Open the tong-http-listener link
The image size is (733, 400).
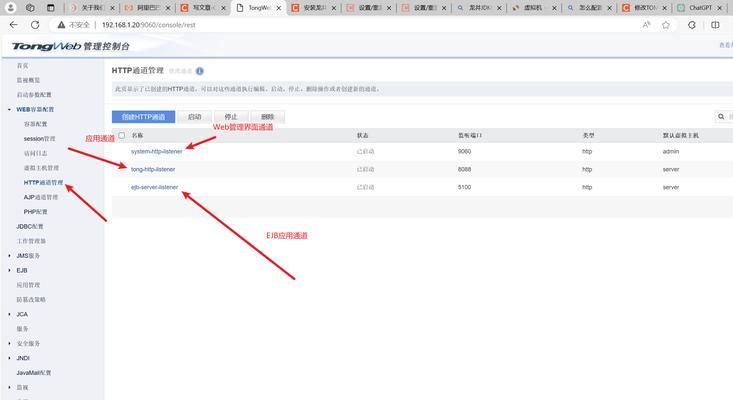tap(153, 169)
